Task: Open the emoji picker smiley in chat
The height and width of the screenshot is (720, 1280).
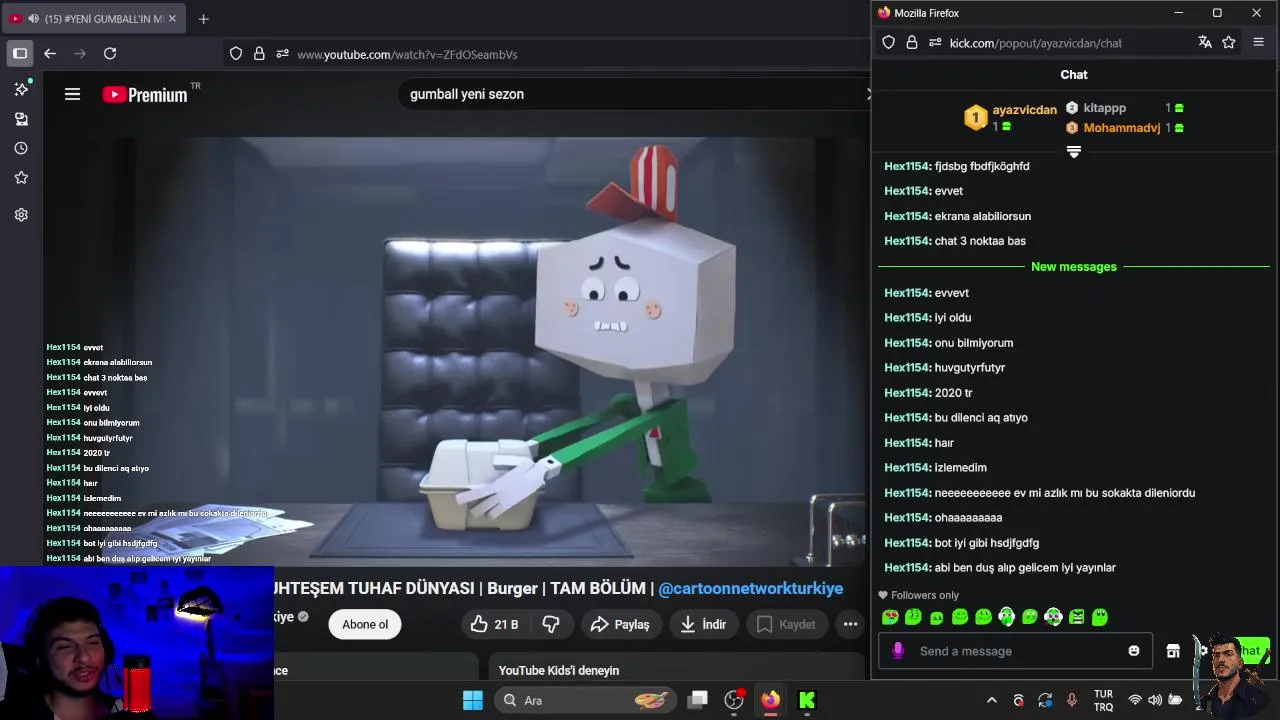Action: [x=1134, y=651]
